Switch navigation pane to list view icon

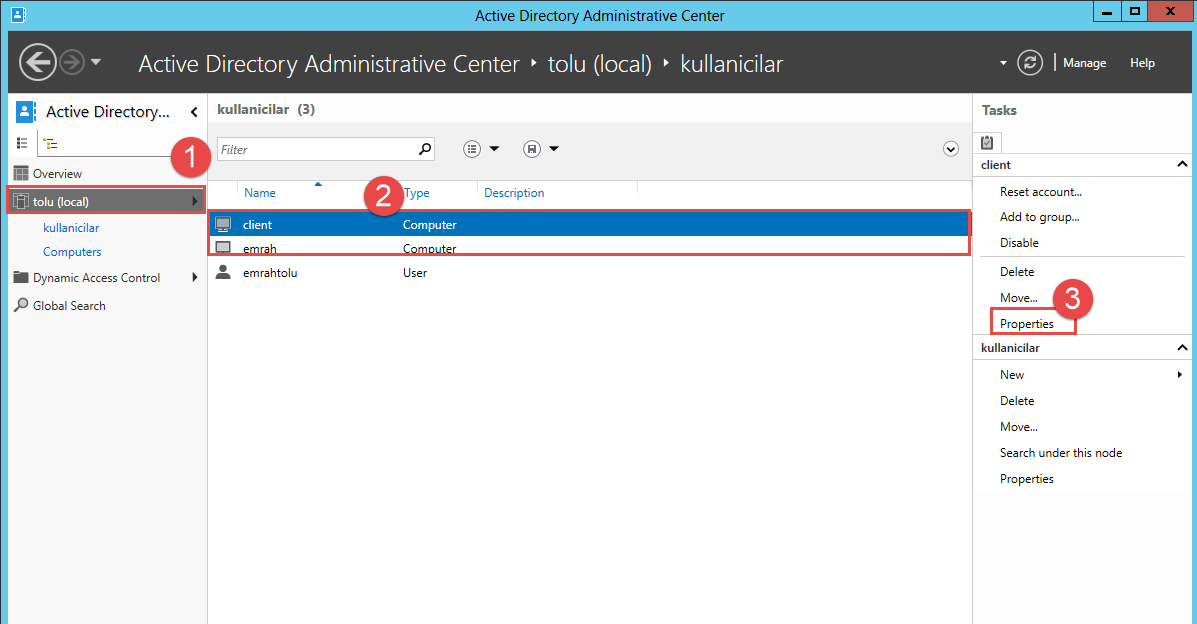(22, 144)
